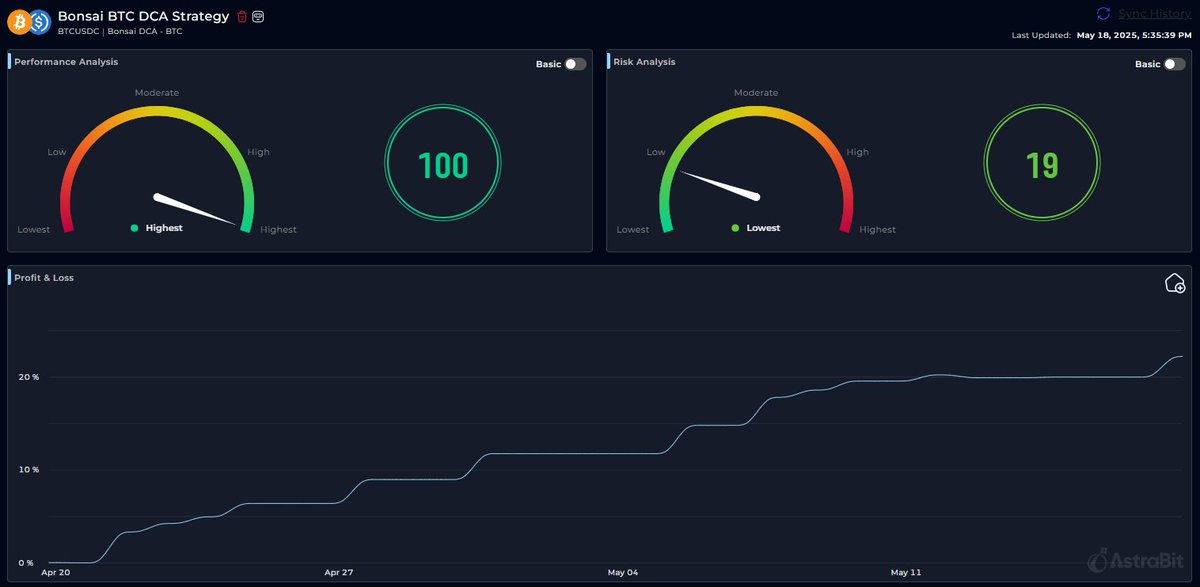Screen dimensions: 1200x587
Task: Click the Risk Analysis panel heading
Action: (x=644, y=62)
